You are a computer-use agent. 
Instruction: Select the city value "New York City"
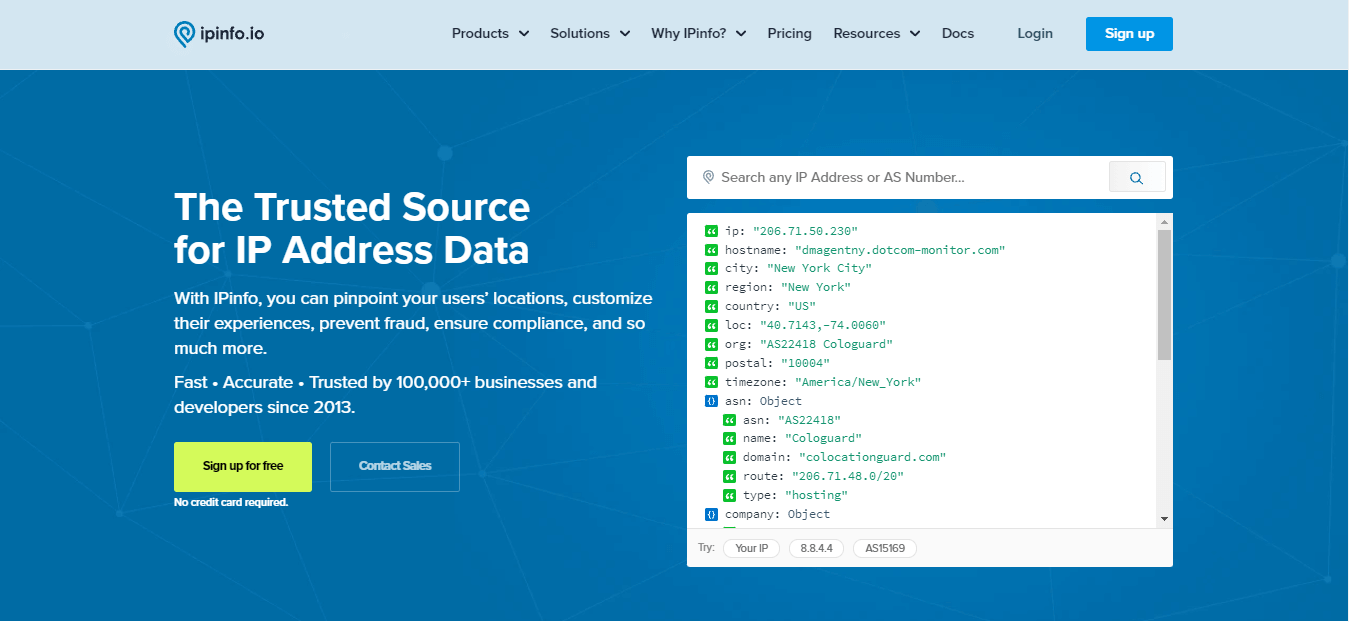click(x=819, y=269)
